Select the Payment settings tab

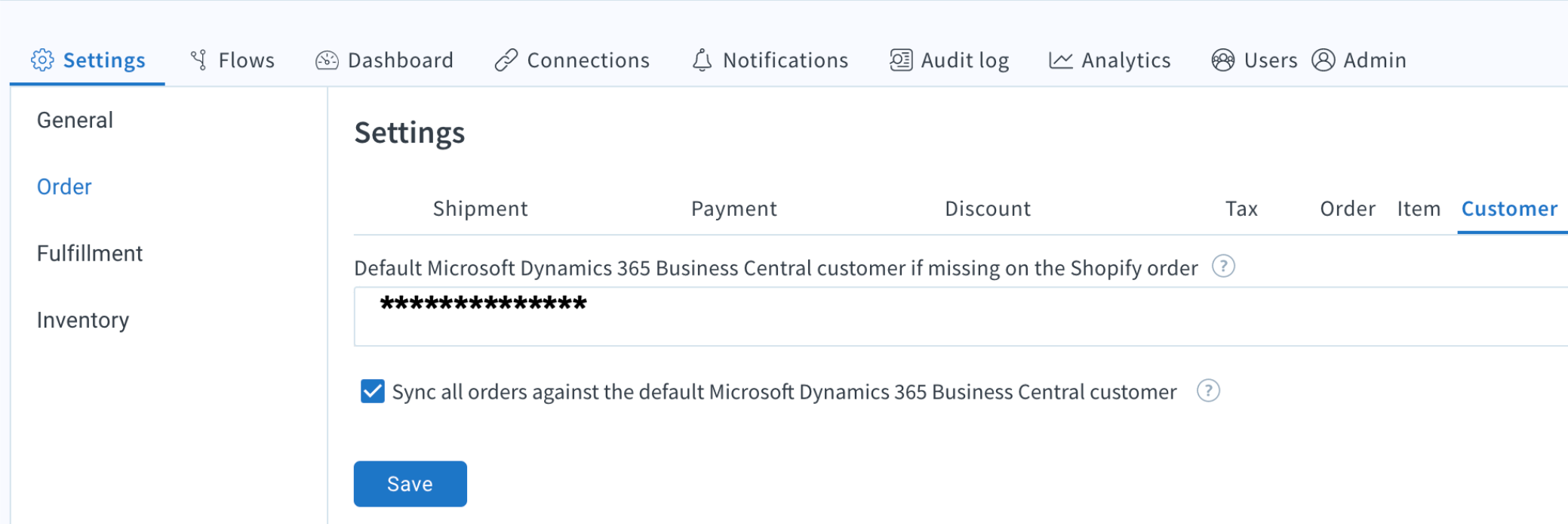point(734,208)
